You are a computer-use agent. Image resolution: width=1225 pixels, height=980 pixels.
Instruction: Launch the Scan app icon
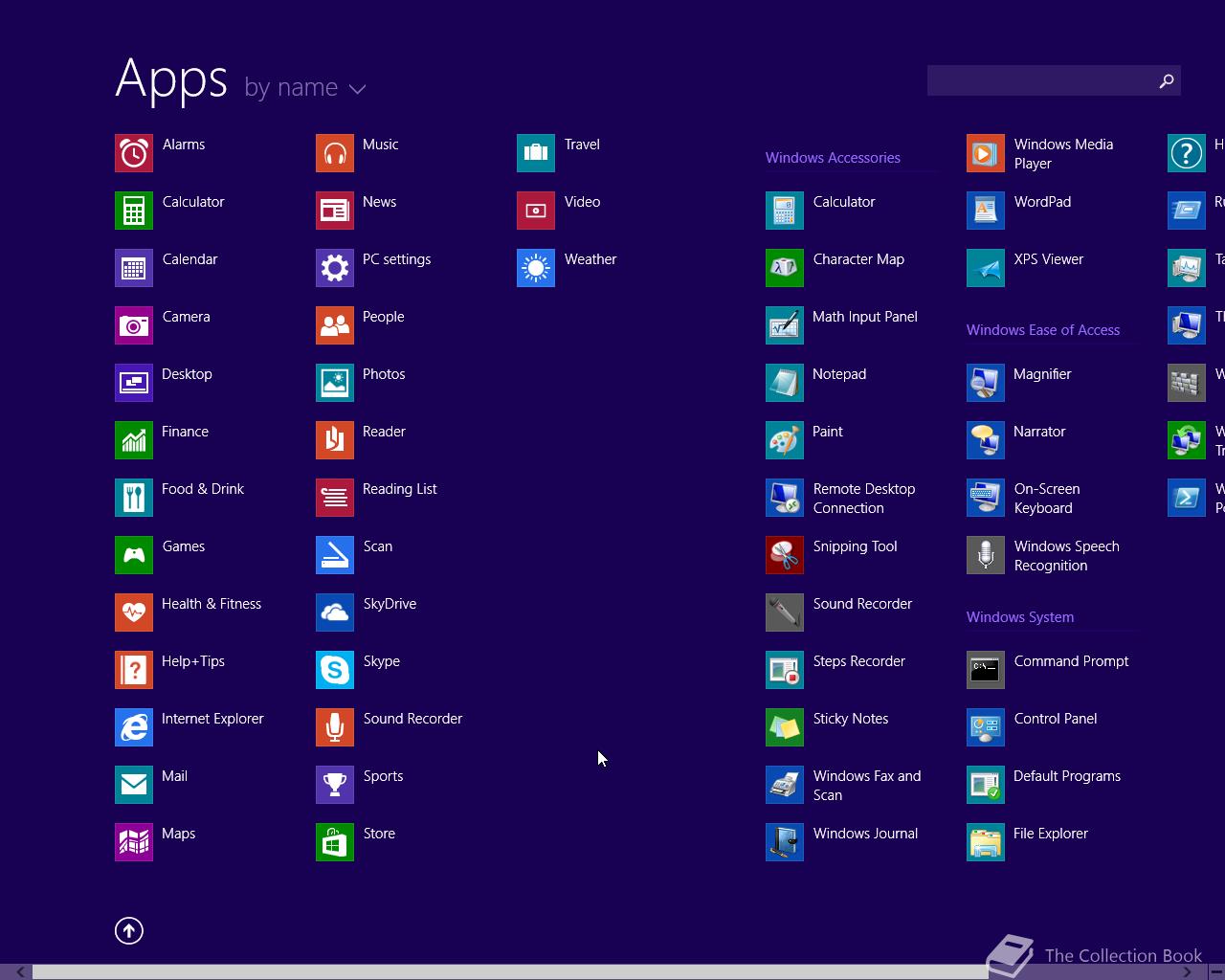(x=335, y=555)
